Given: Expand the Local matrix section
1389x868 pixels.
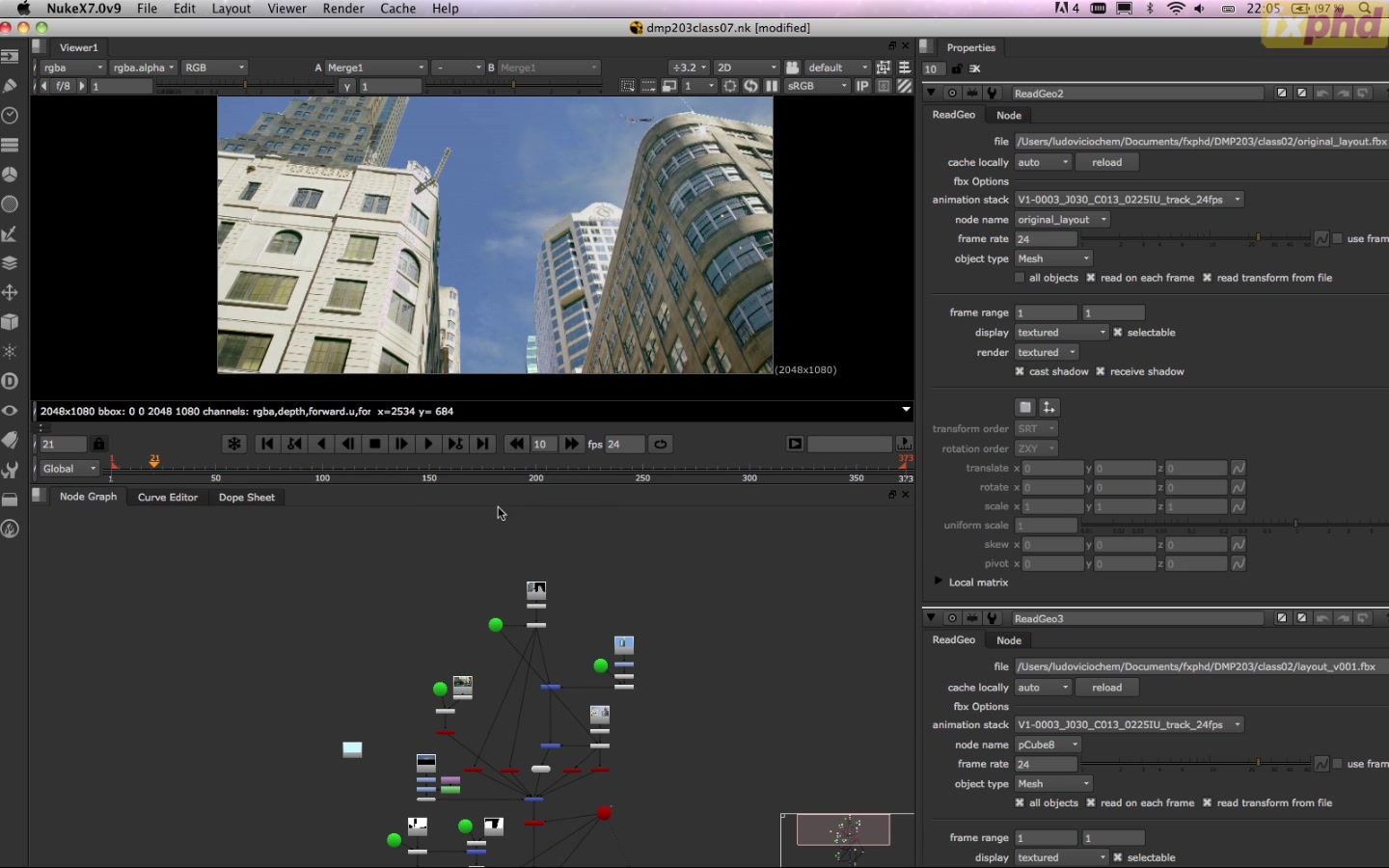Looking at the screenshot, I should pos(938,582).
